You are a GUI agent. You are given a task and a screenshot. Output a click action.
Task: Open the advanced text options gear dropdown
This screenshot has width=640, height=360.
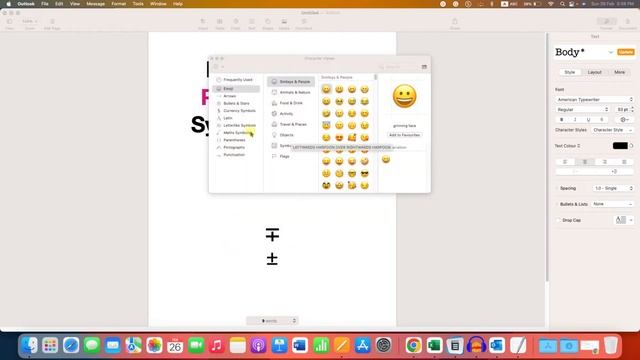tap(625, 120)
